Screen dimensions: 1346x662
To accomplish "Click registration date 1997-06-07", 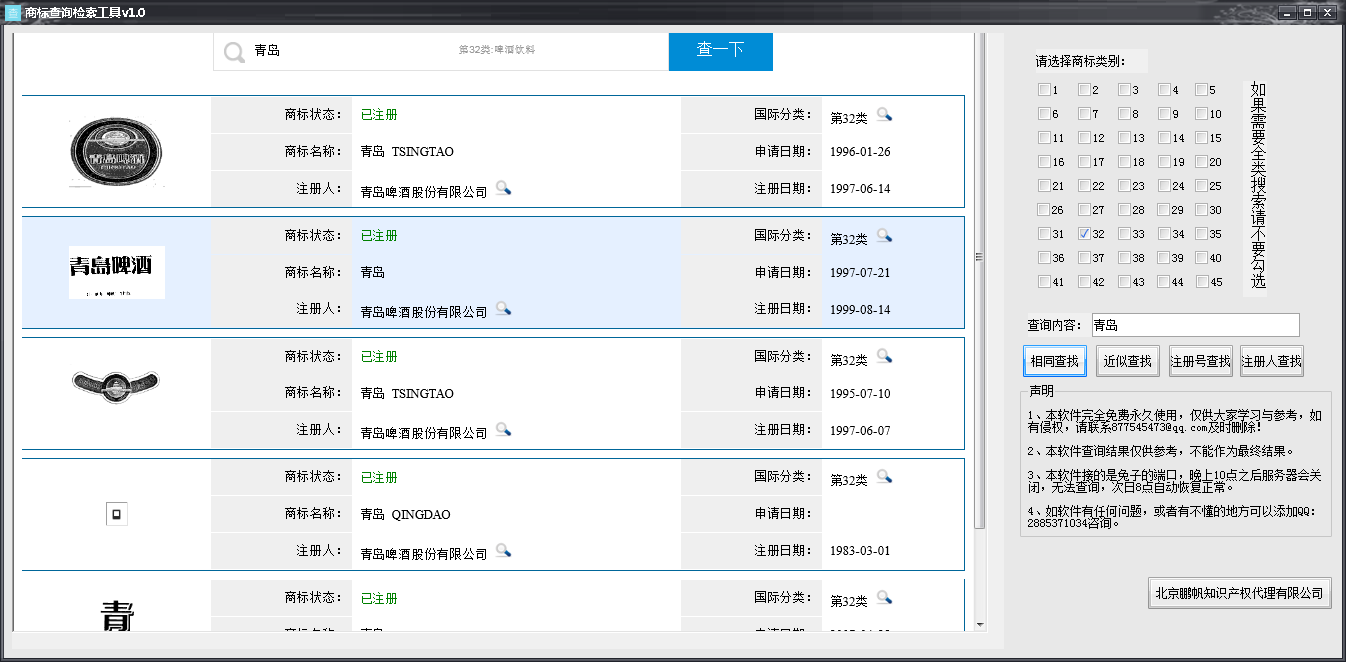I will (x=860, y=430).
